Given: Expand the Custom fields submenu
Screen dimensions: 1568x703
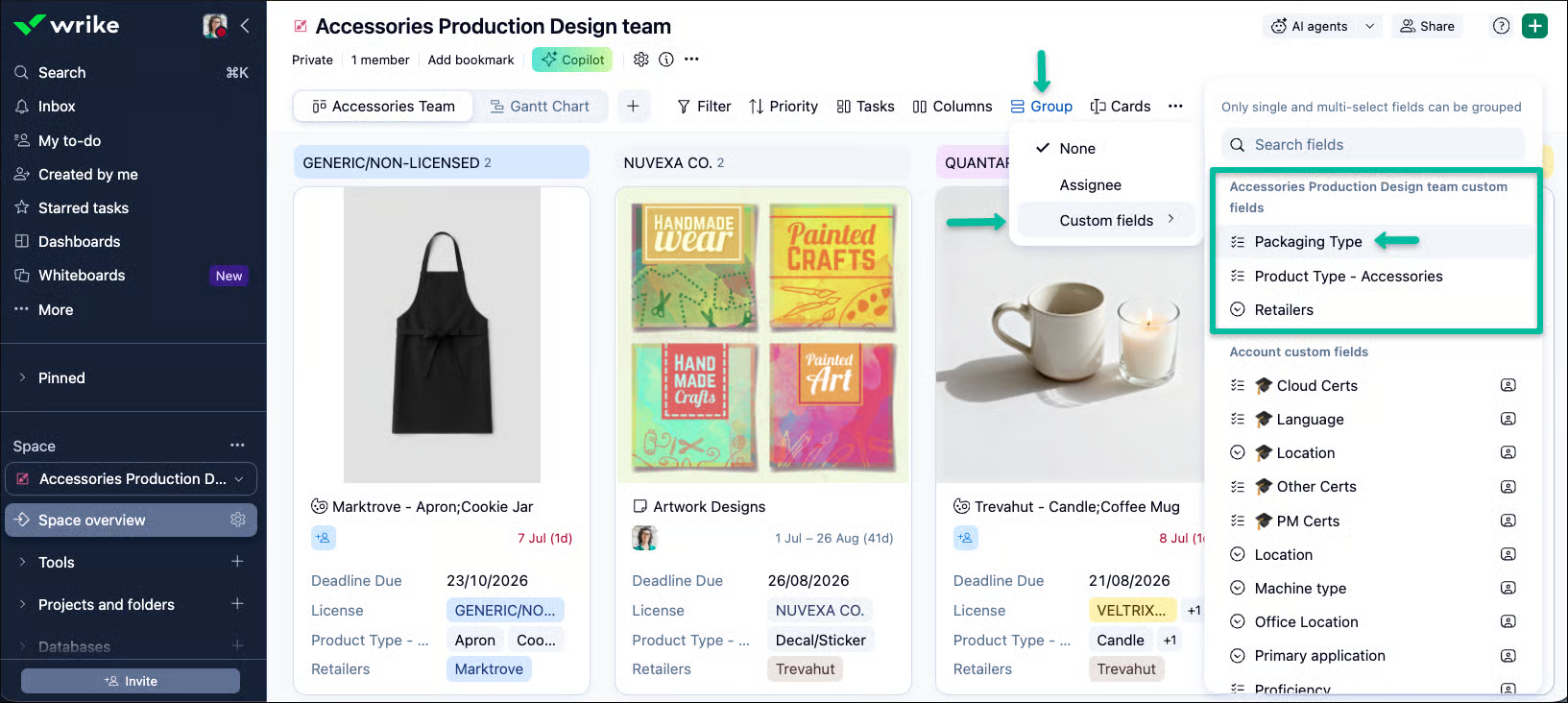Looking at the screenshot, I should [1106, 220].
